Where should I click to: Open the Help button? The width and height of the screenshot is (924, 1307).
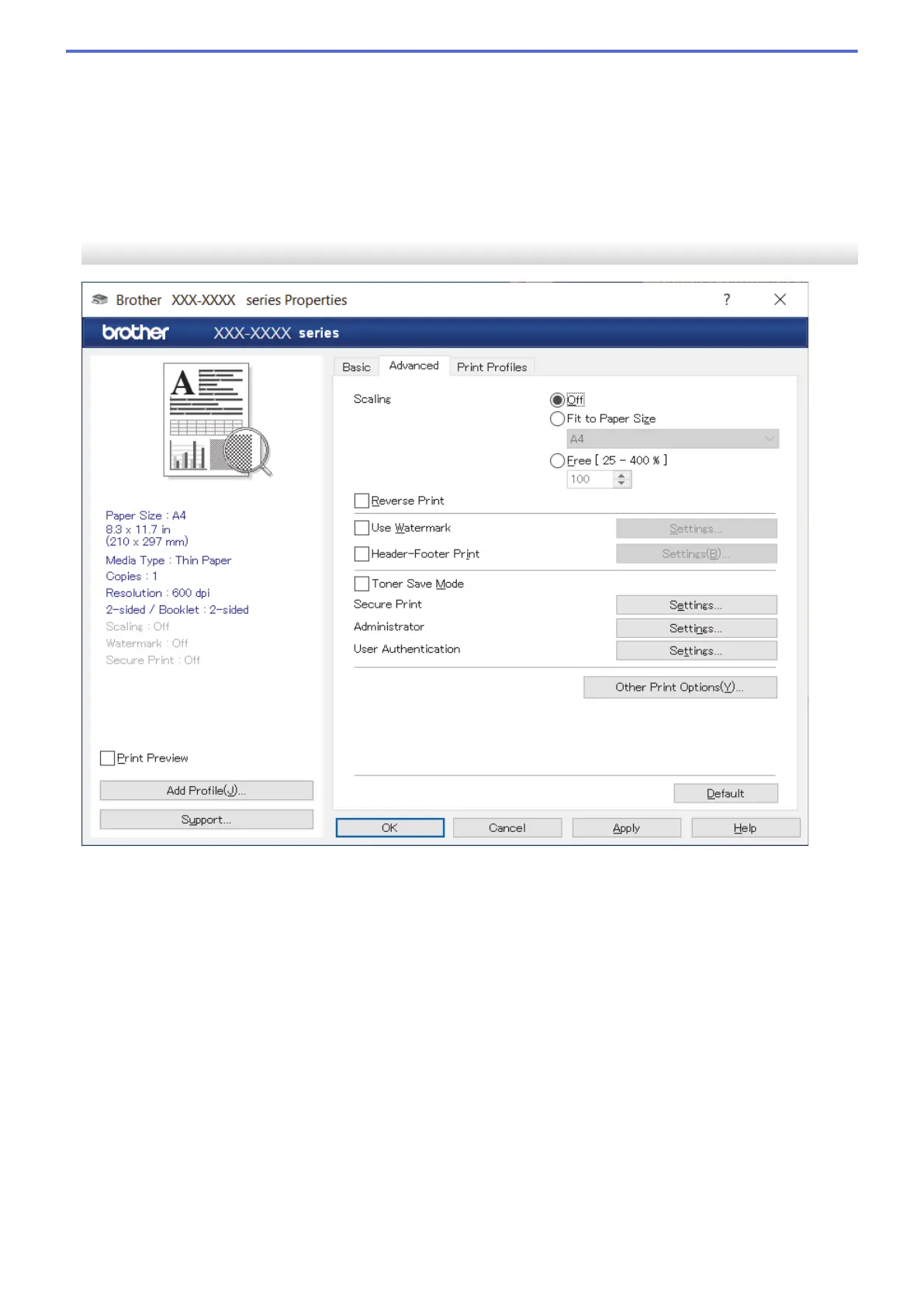[746, 828]
